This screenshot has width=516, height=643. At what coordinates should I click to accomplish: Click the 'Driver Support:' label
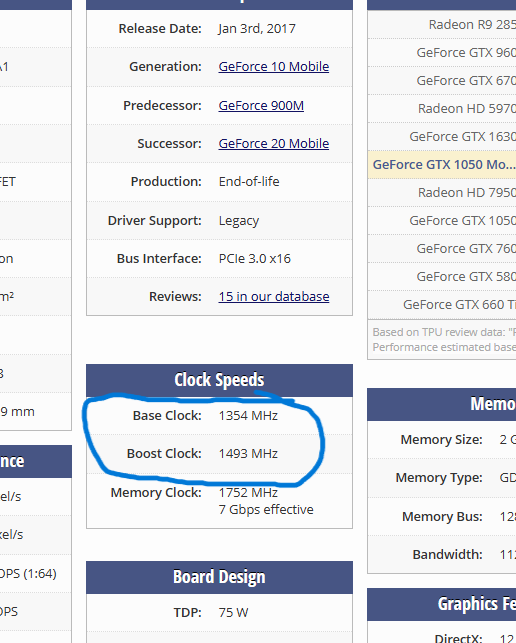(155, 221)
